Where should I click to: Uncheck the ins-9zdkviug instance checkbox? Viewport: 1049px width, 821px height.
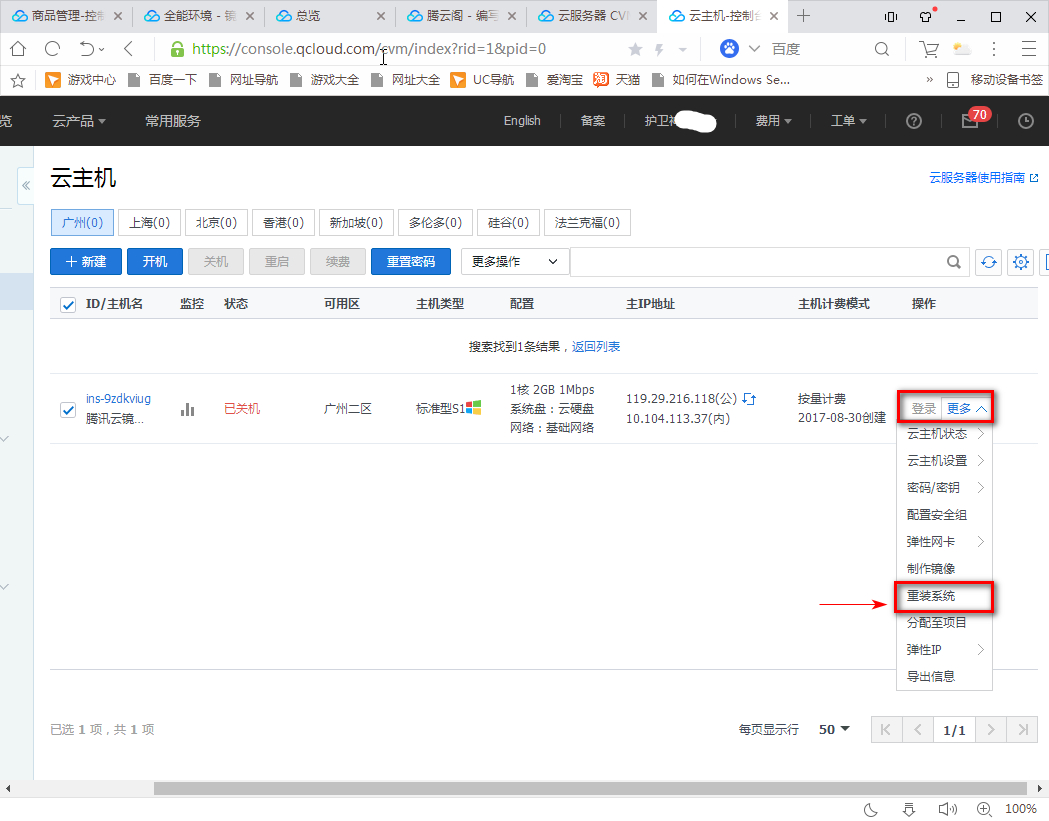tap(68, 409)
